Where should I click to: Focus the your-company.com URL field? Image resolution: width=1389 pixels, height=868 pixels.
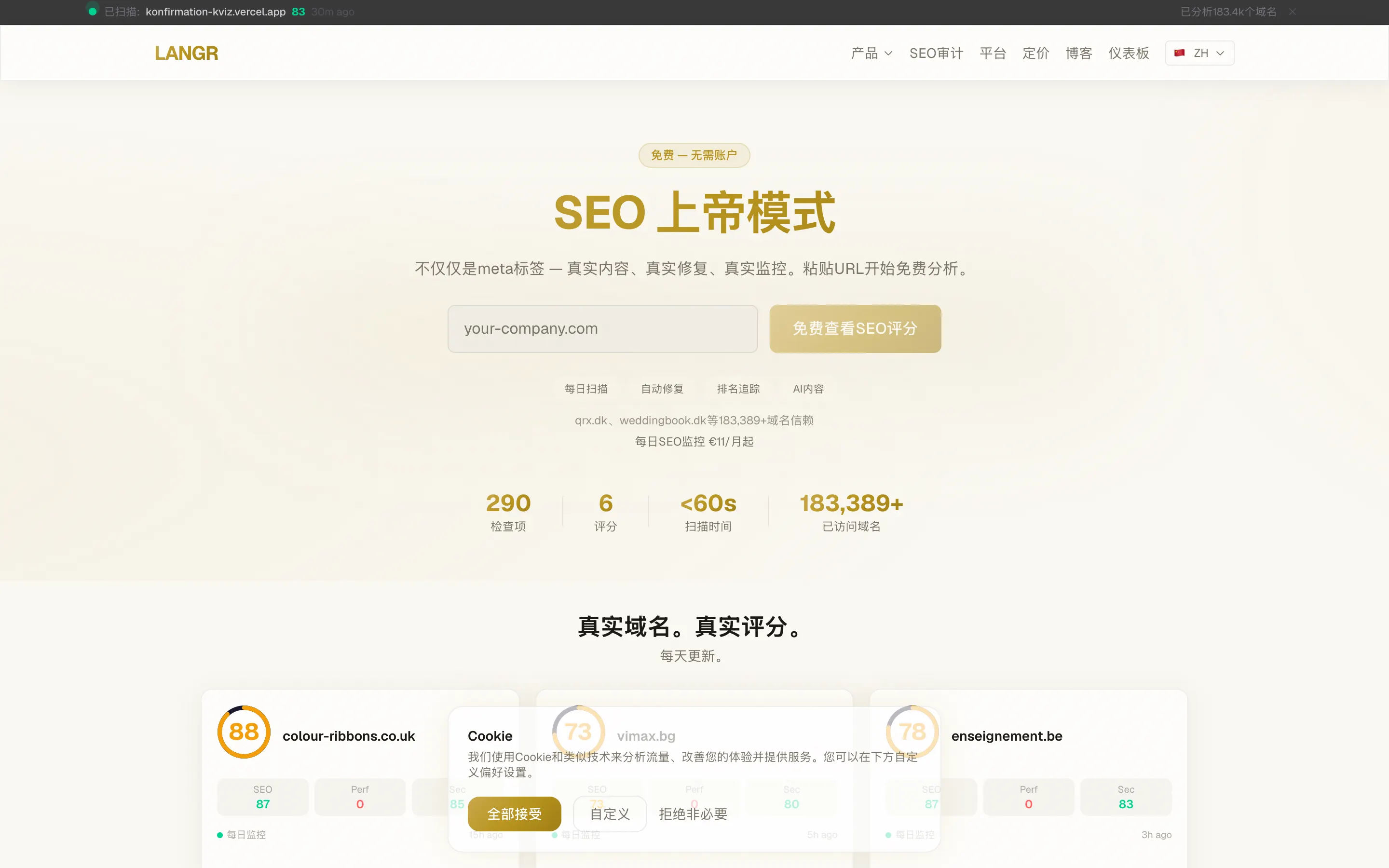[x=602, y=328]
